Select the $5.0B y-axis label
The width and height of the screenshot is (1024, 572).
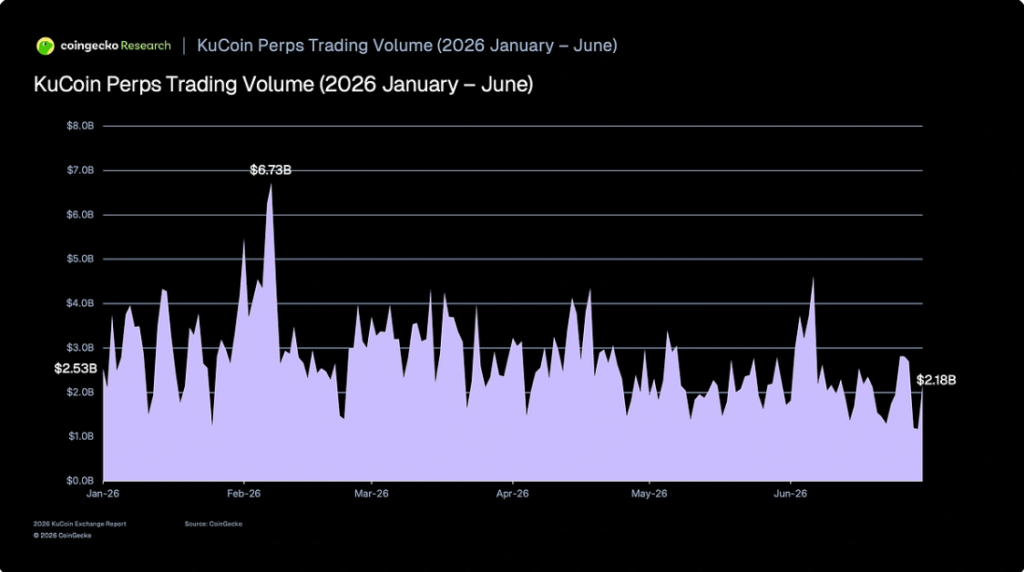(80, 259)
